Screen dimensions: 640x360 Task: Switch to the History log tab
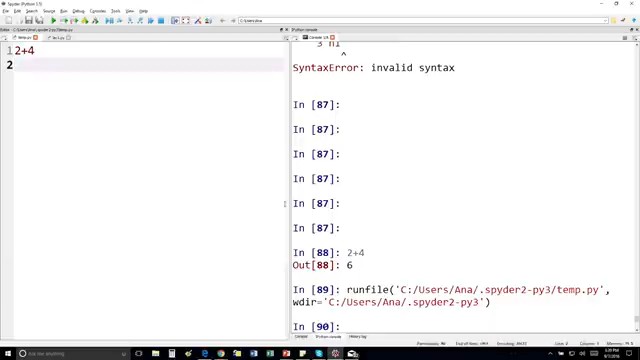tap(358, 337)
